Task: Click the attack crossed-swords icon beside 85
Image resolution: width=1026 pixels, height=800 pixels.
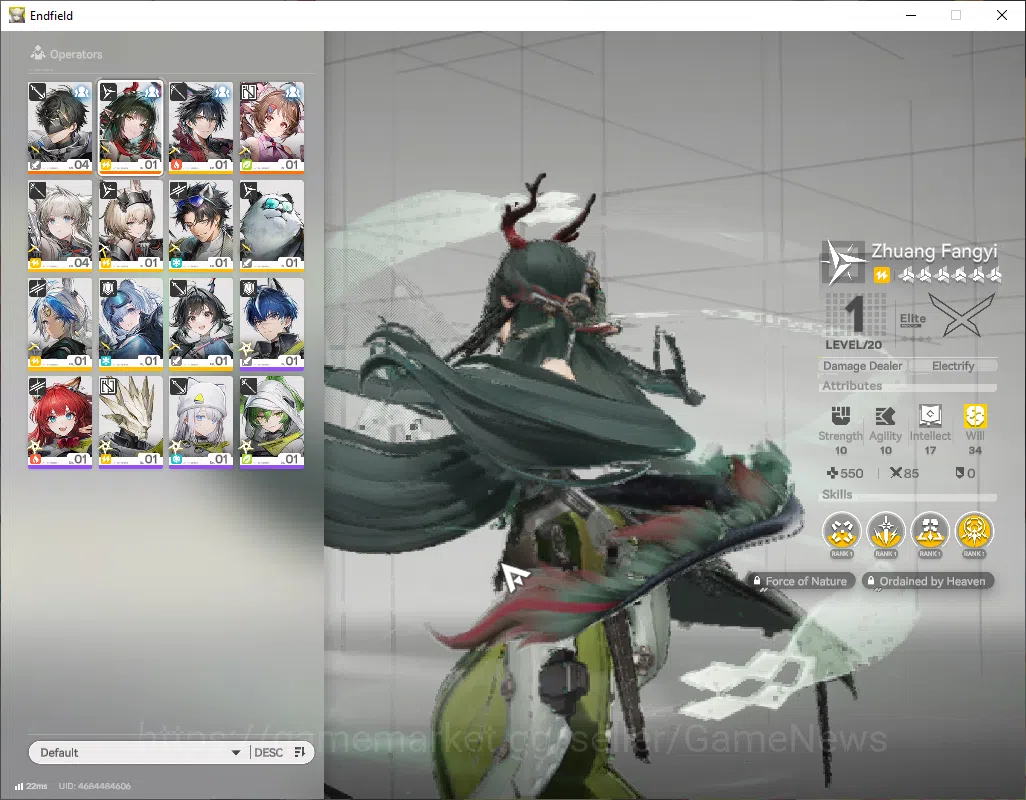Action: tap(896, 473)
